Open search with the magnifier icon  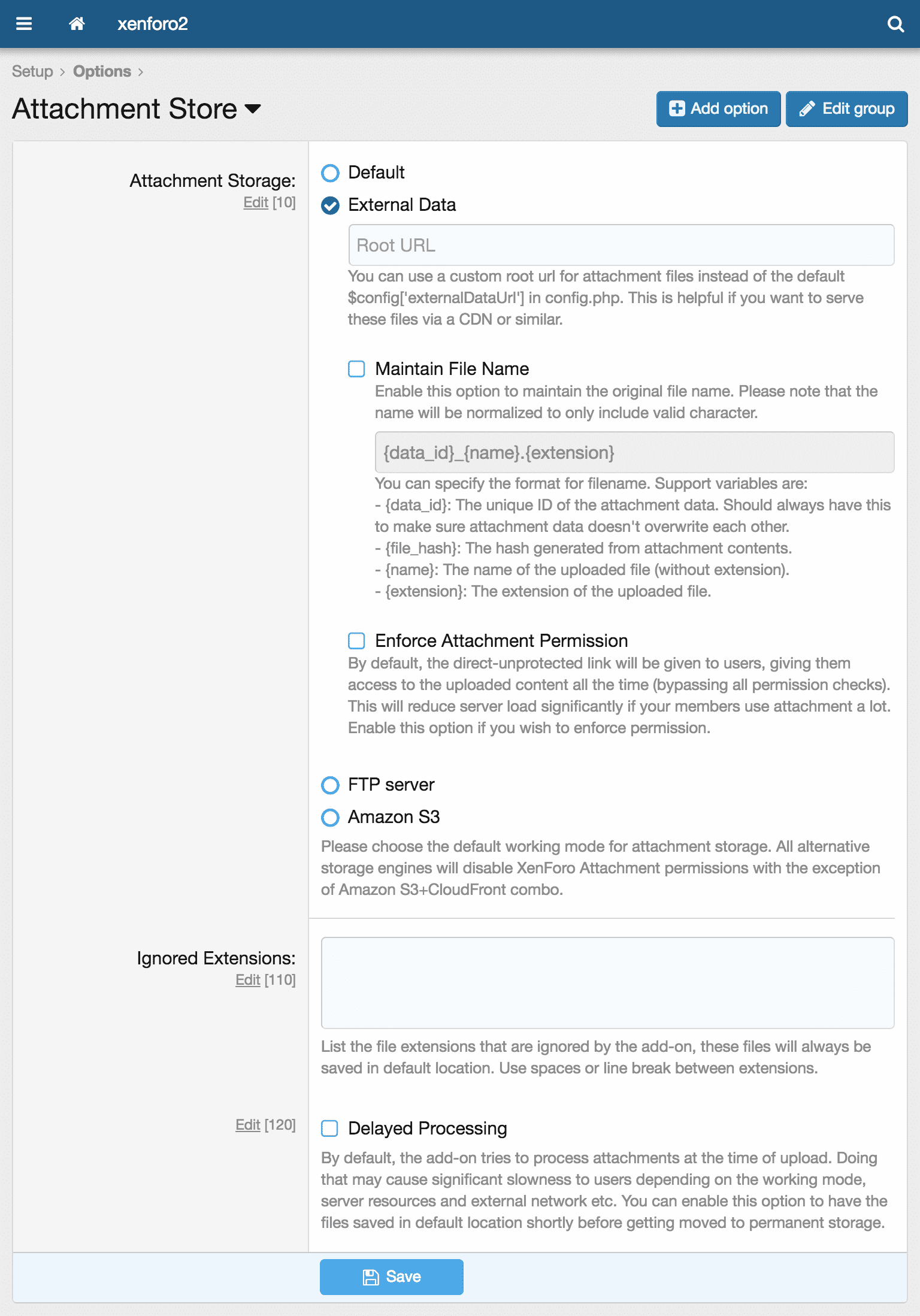[x=895, y=24]
